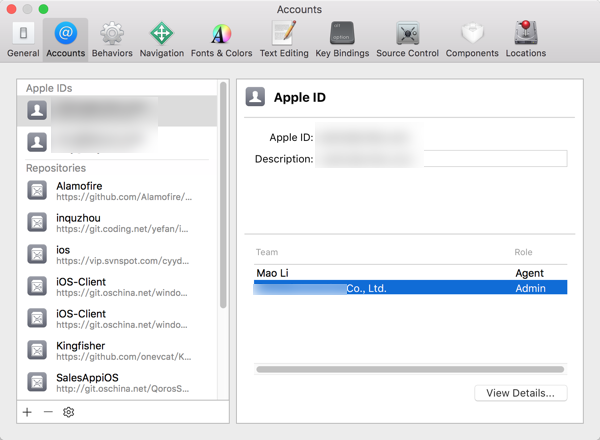Image resolution: width=600 pixels, height=440 pixels.
Task: Select the ios svnspot repository
Action: [x=117, y=254]
